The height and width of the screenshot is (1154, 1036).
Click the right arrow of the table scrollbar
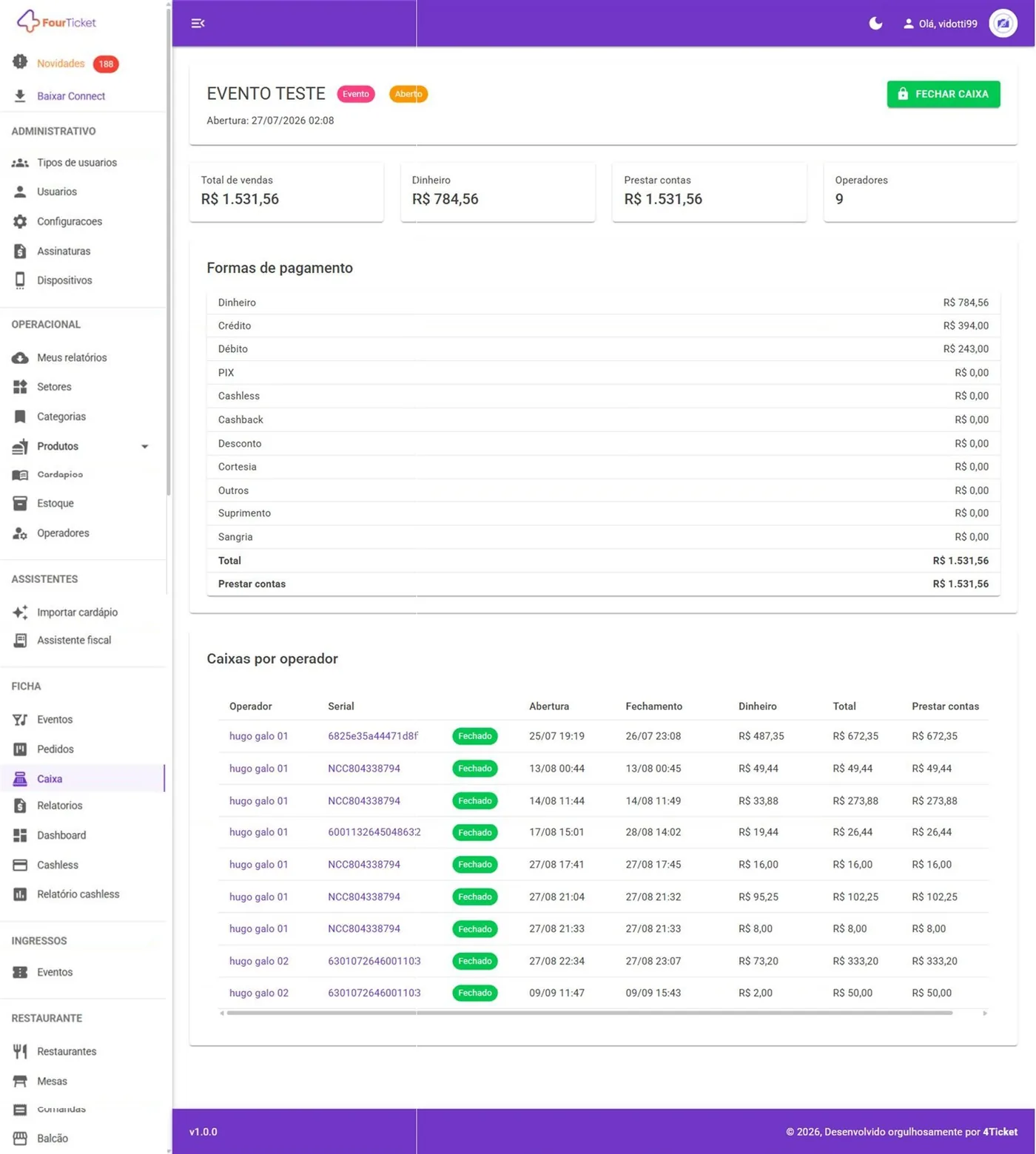pyautogui.click(x=985, y=1013)
